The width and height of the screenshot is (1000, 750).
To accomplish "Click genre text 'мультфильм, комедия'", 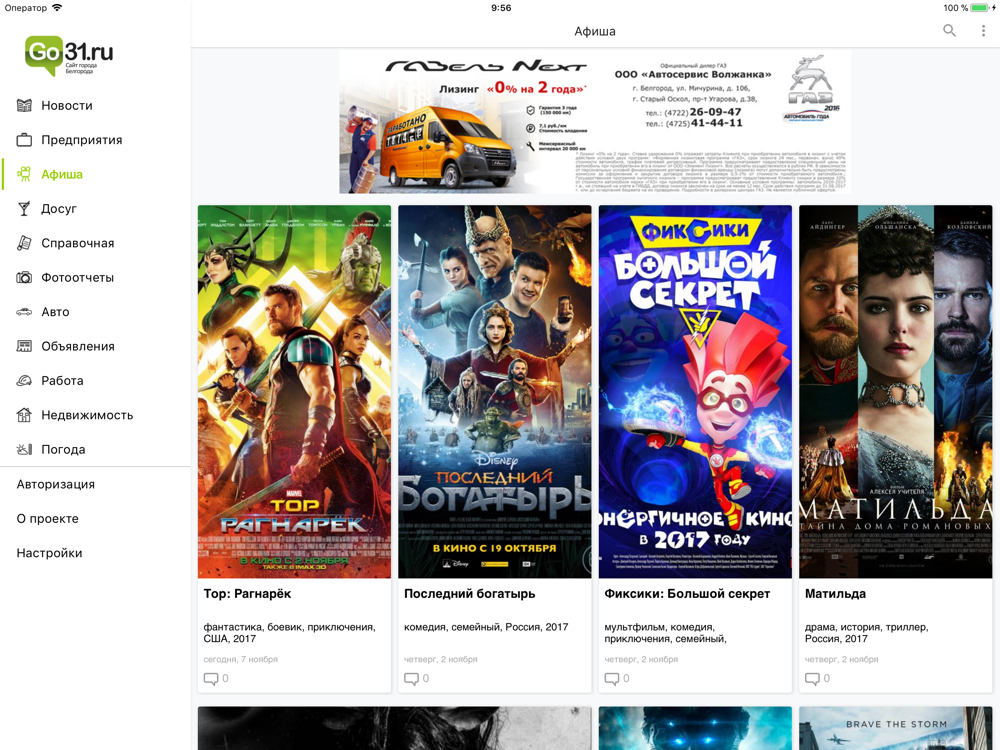I will [659, 627].
